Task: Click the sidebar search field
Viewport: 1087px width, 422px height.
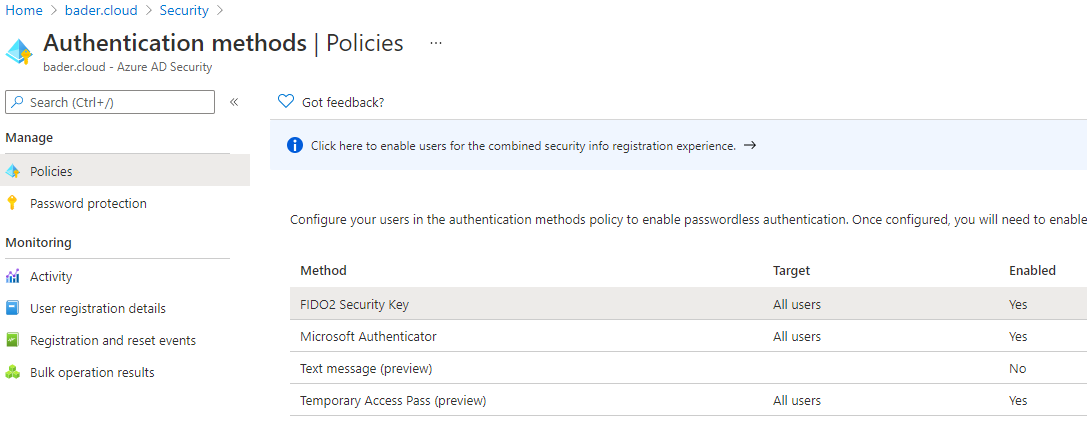Action: [x=110, y=102]
